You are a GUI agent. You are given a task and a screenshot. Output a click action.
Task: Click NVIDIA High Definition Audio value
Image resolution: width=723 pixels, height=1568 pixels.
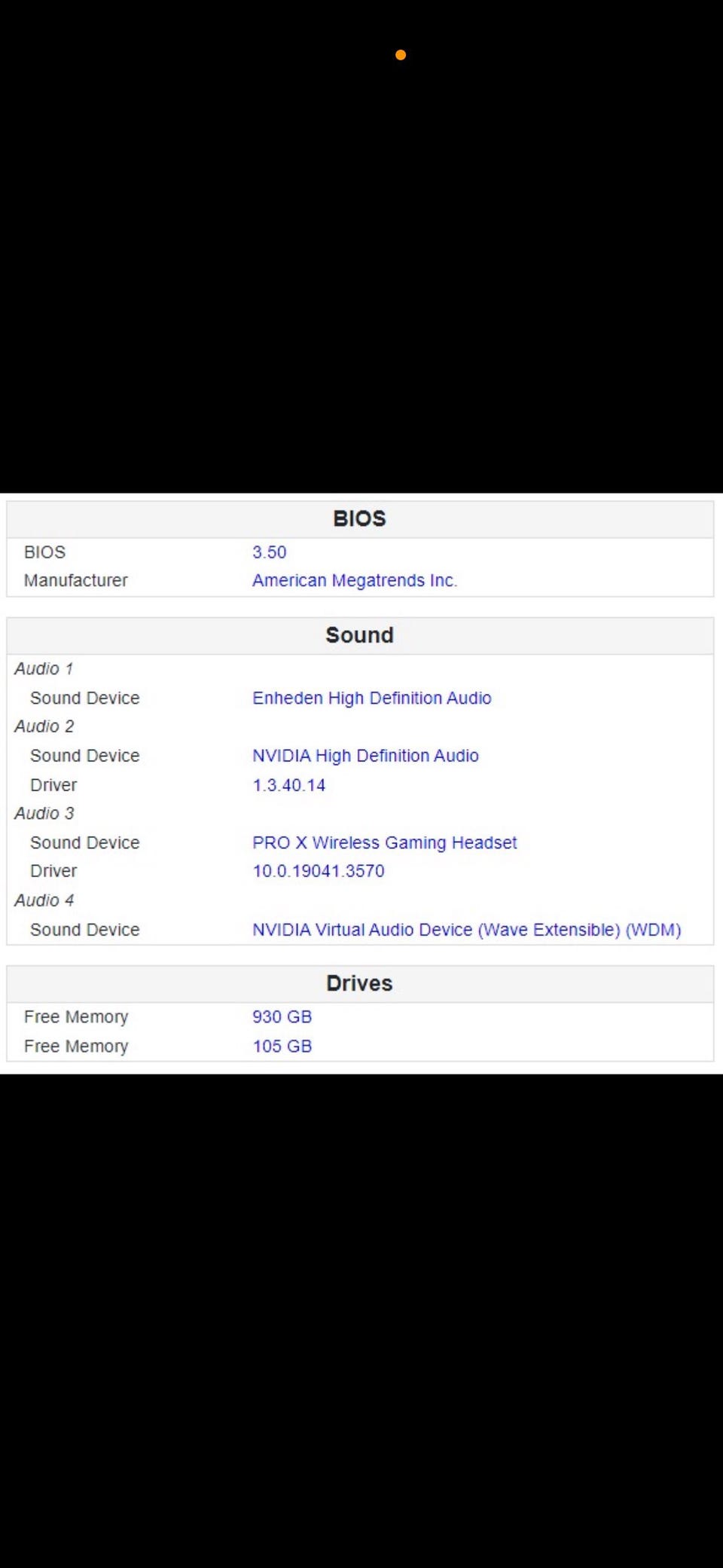click(x=365, y=756)
